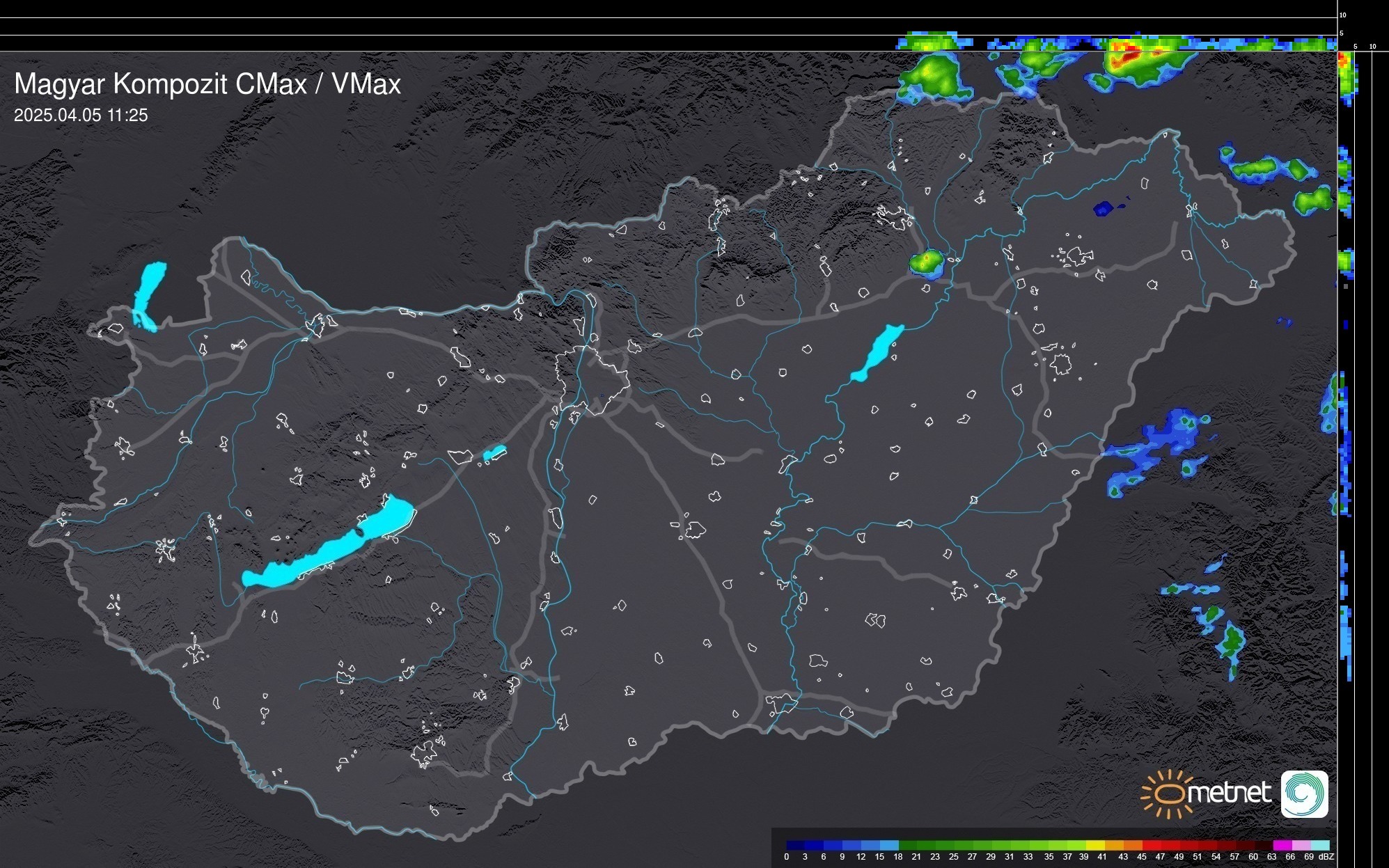Viewport: 1389px width, 868px height.
Task: Click the dBZ unit label on legend
Action: (1326, 857)
